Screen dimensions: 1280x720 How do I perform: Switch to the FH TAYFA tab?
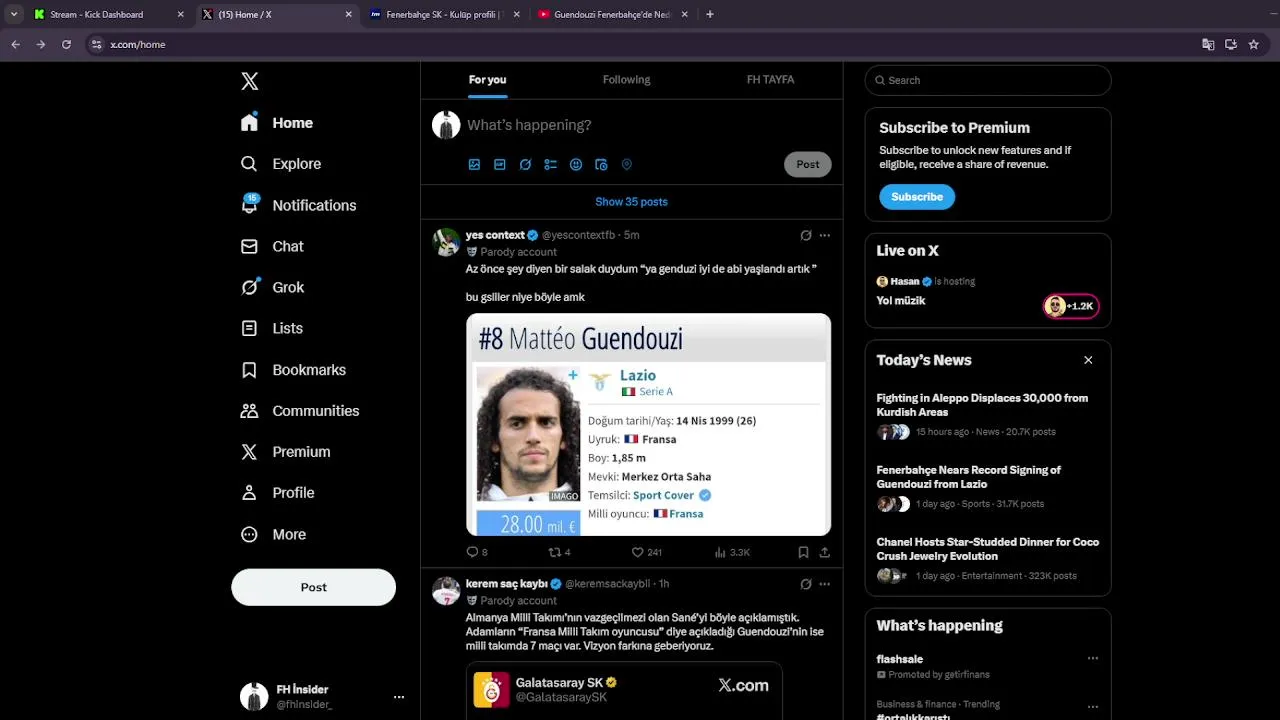pyautogui.click(x=770, y=80)
